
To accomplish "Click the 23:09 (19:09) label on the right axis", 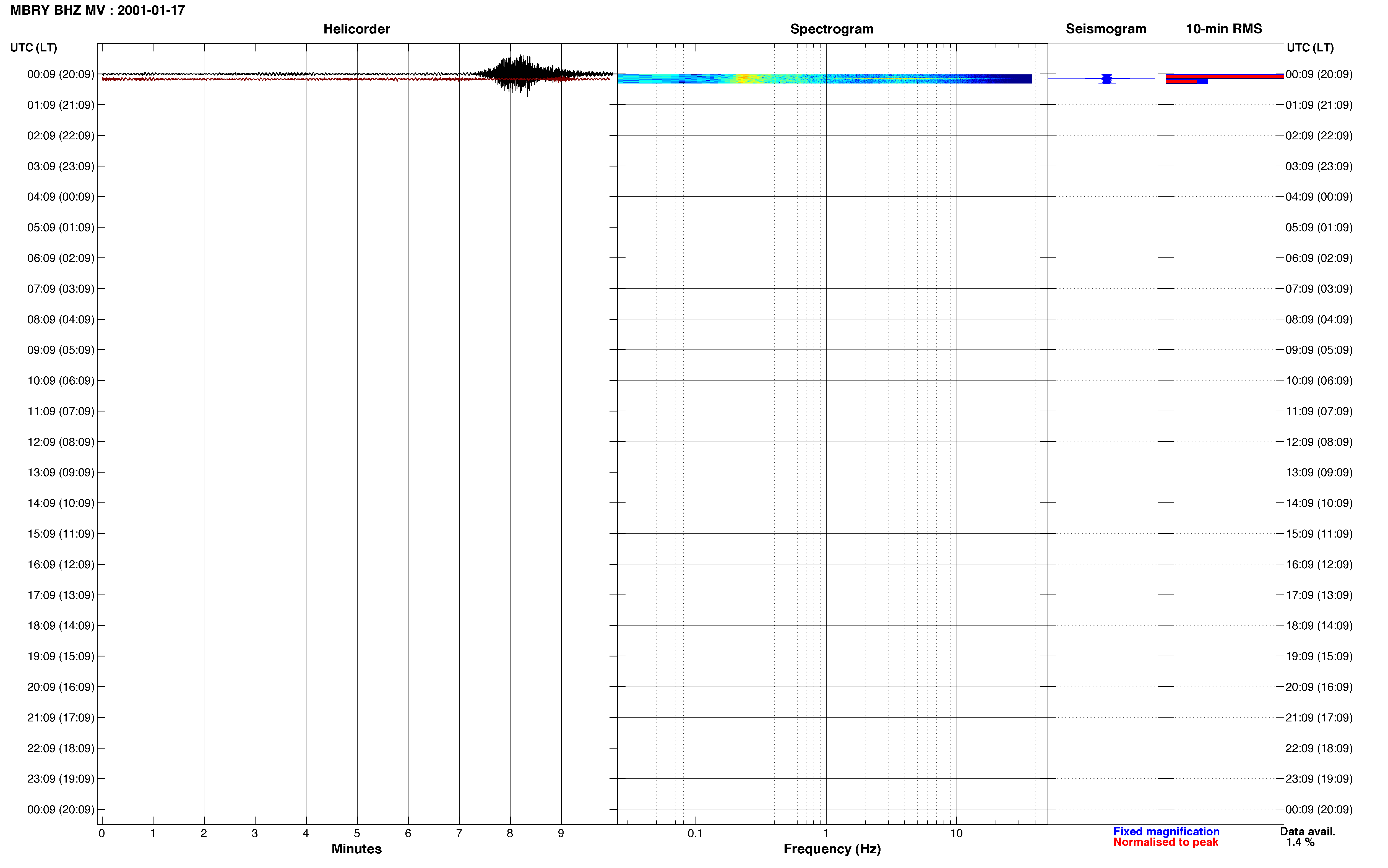I will pyautogui.click(x=1319, y=779).
